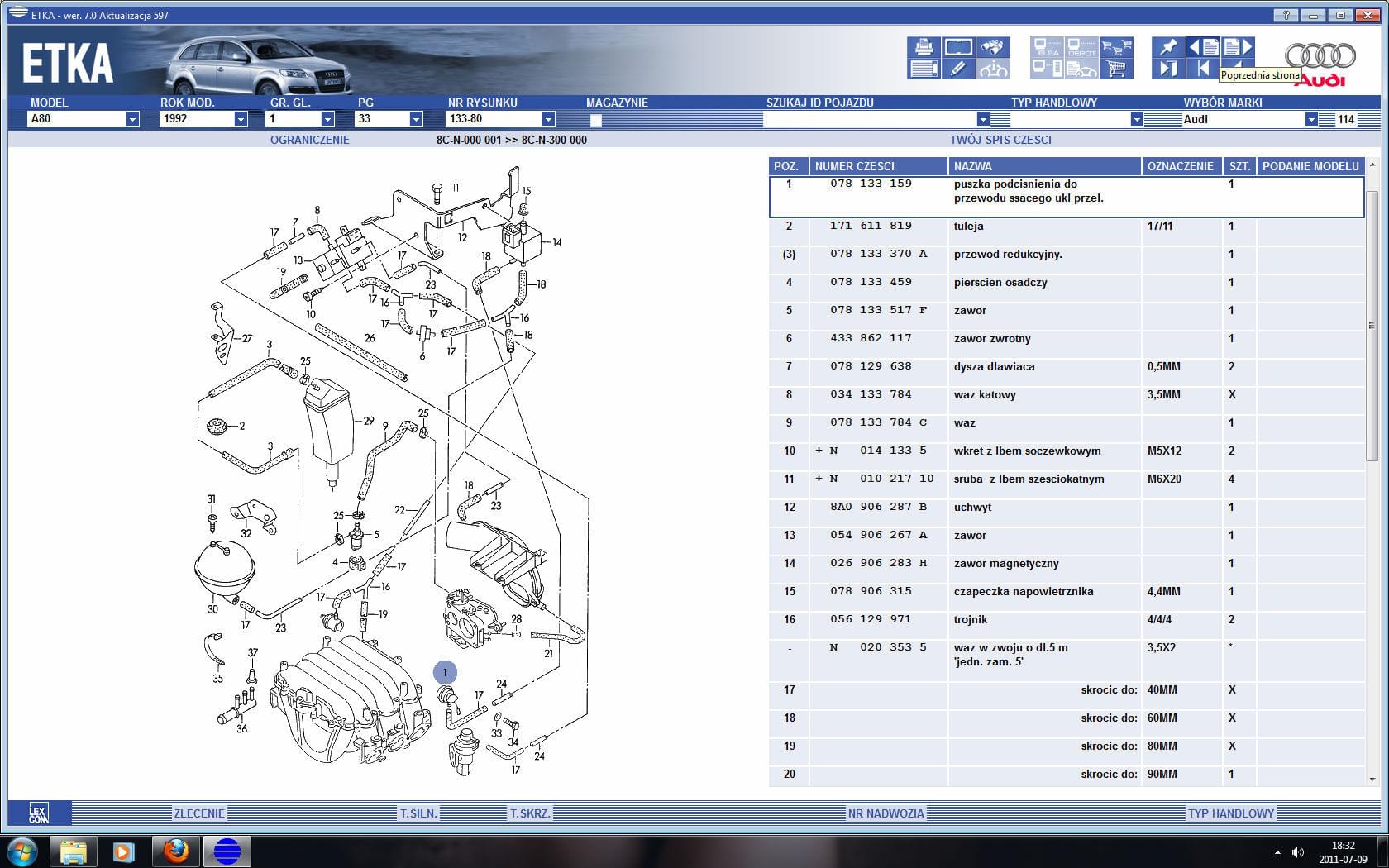
Task: Click the OZNACZENIE column header
Action: 1182,166
